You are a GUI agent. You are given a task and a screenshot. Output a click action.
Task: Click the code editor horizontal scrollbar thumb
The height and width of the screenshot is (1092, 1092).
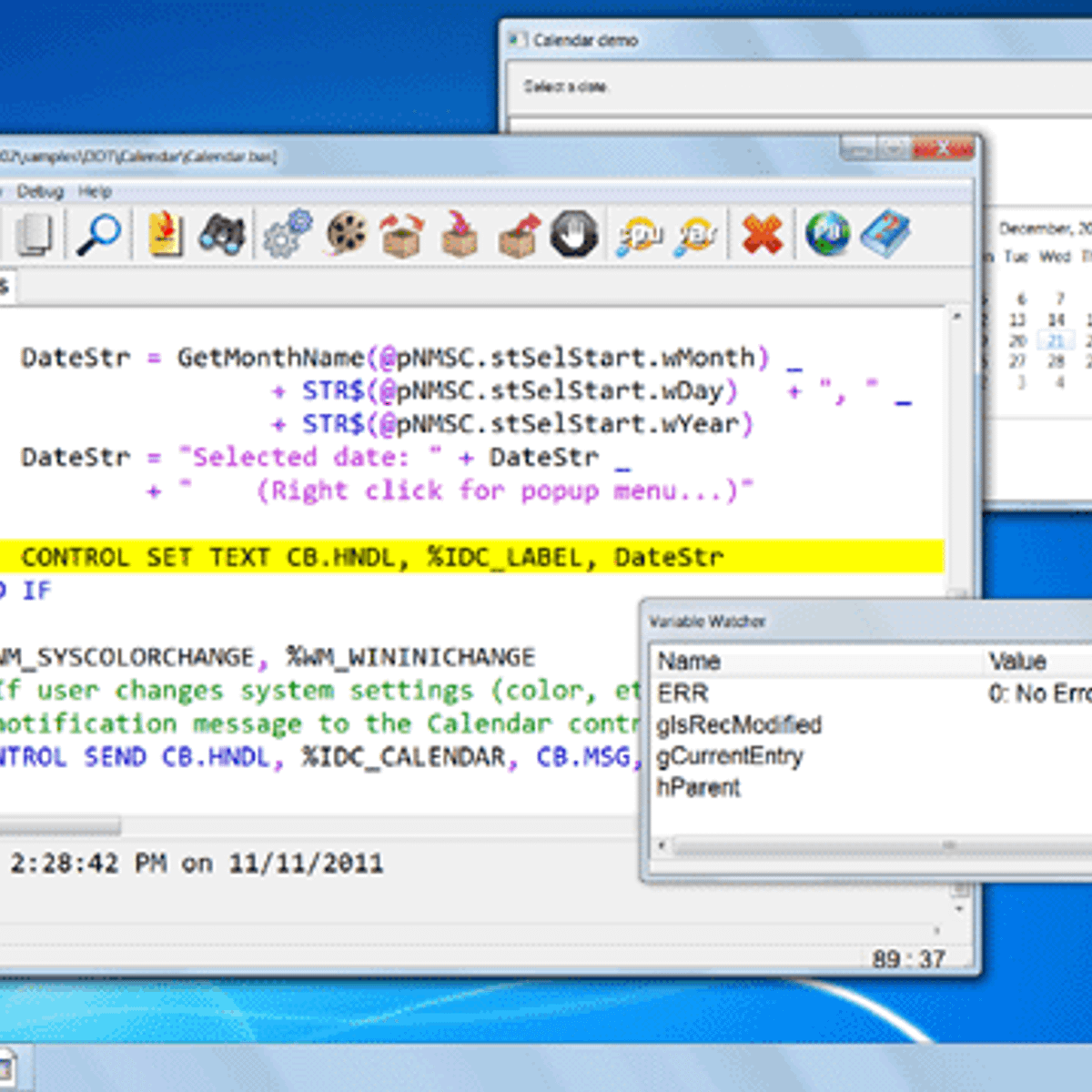pyautogui.click(x=60, y=826)
